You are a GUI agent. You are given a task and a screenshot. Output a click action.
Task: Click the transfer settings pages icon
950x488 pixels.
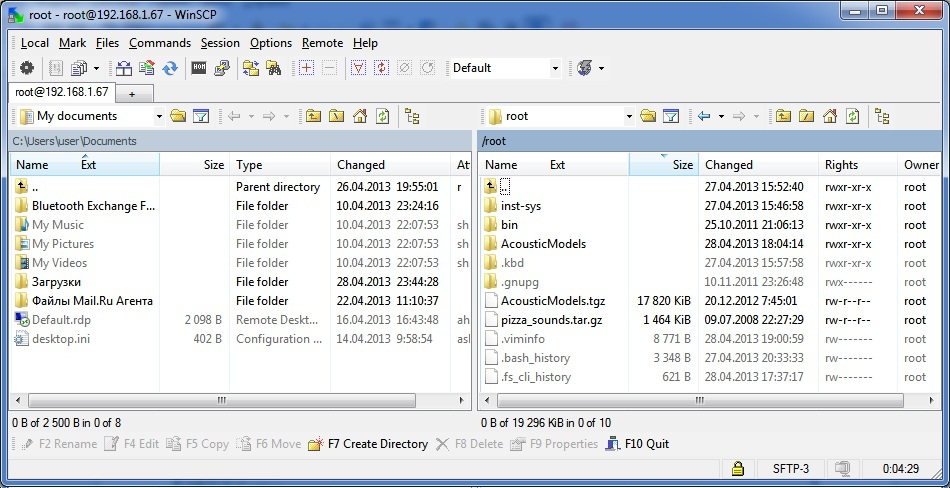(x=79, y=68)
